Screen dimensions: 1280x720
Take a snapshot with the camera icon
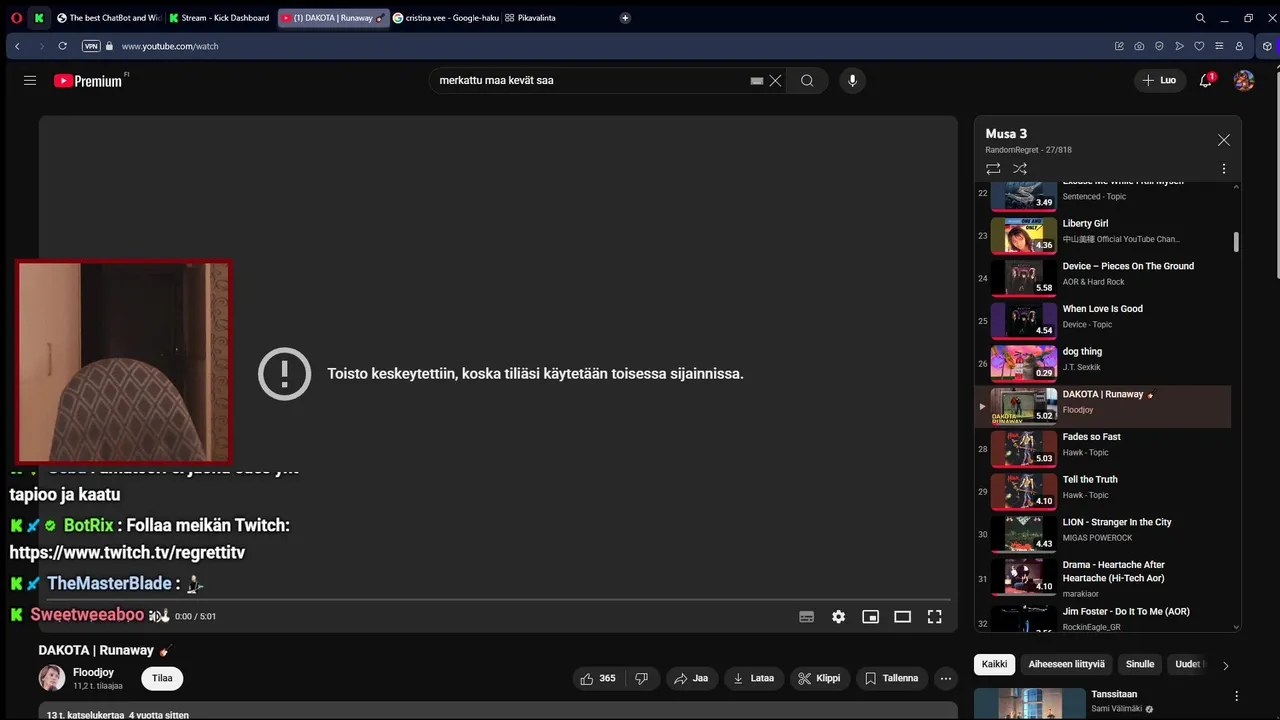click(x=1139, y=46)
